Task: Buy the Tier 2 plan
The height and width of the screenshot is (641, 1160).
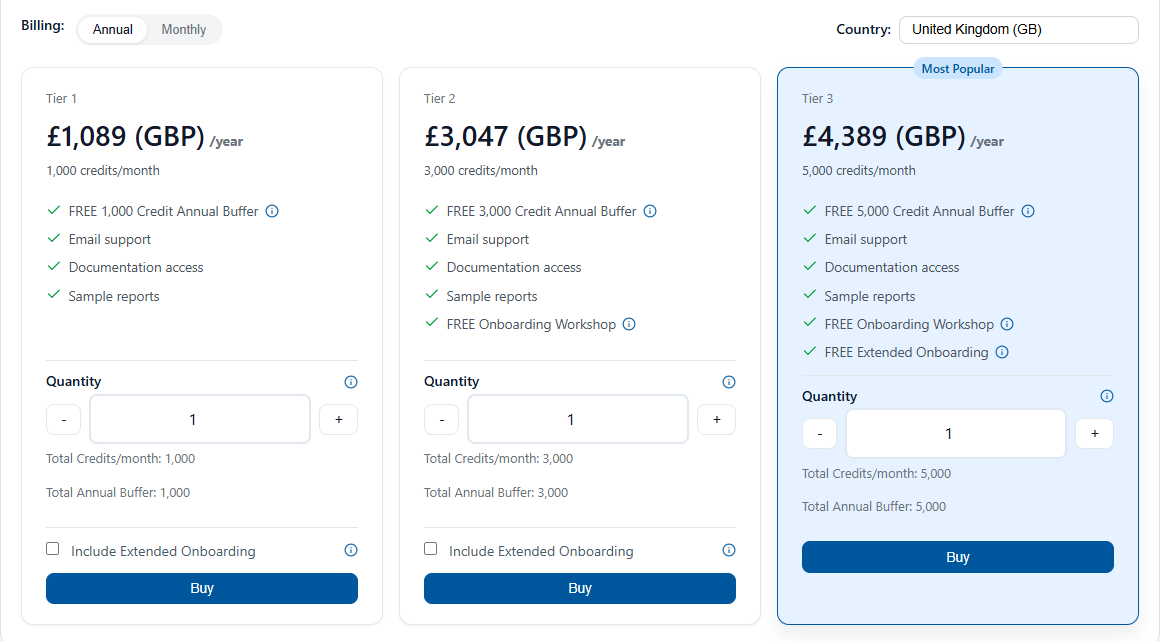Action: coord(580,588)
